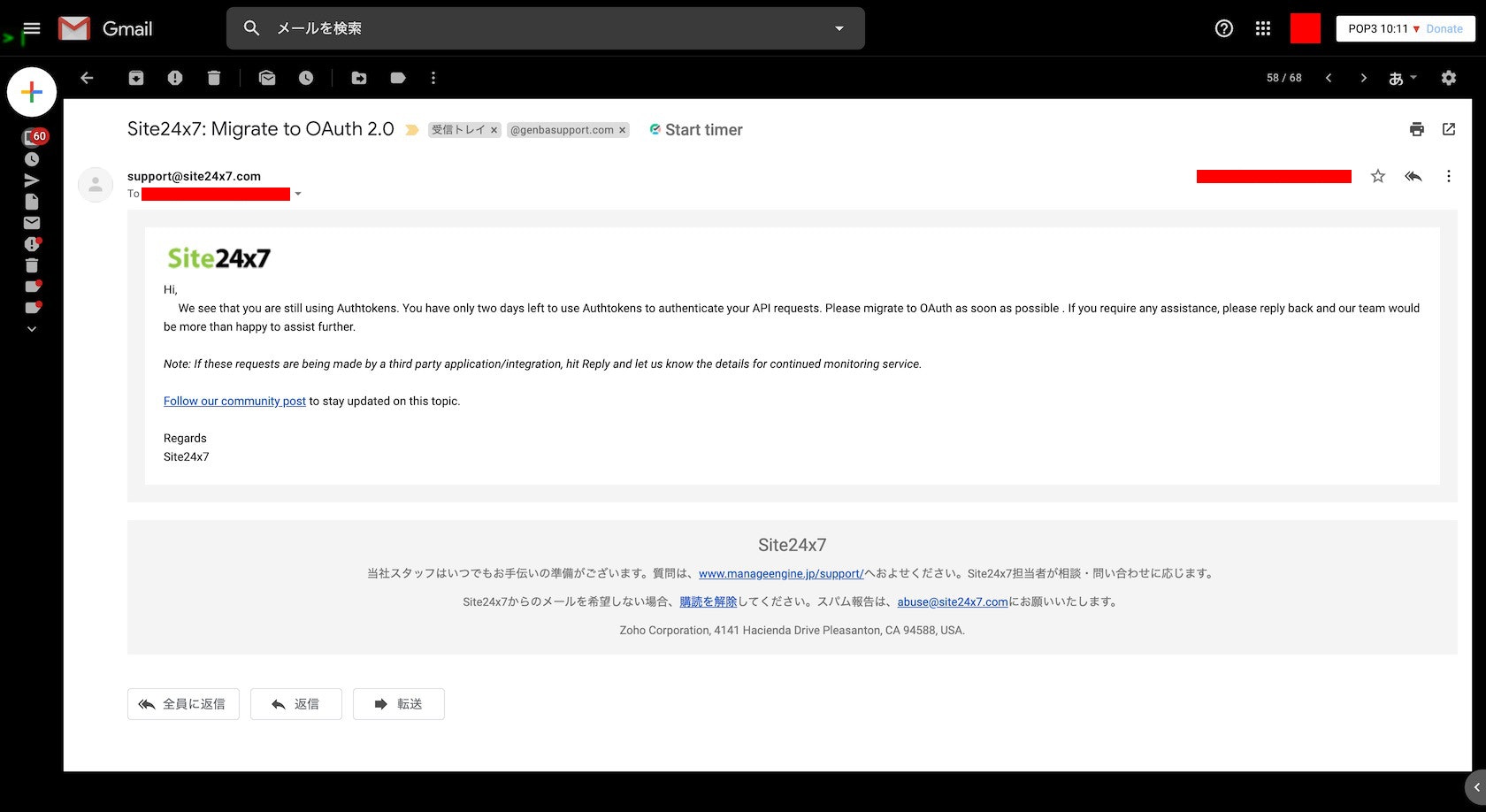Image resolution: width=1486 pixels, height=812 pixels.
Task: Snooze this email
Action: point(305,78)
